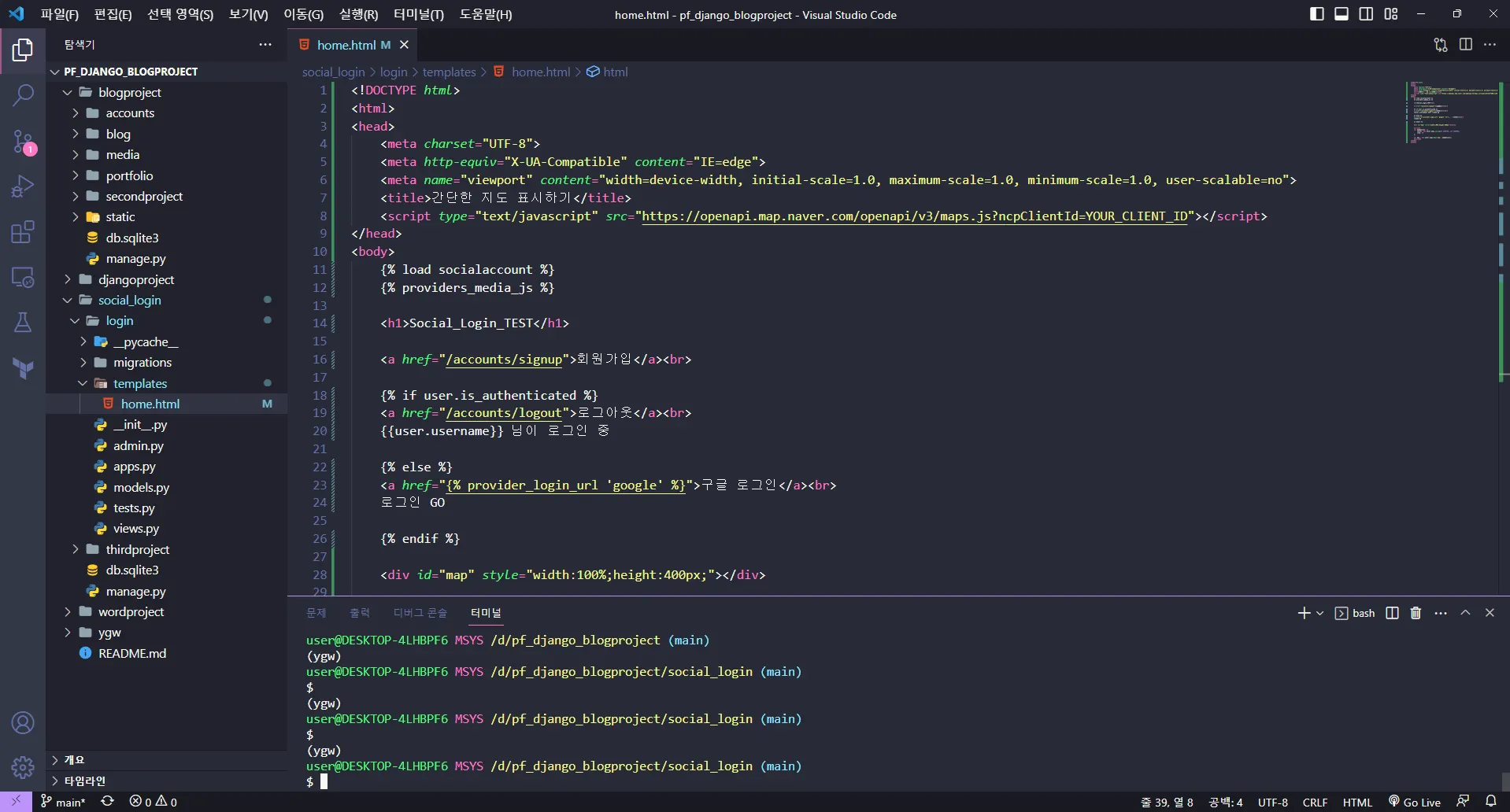Split the editor to the right
This screenshot has height=812, width=1510.
(x=1465, y=45)
